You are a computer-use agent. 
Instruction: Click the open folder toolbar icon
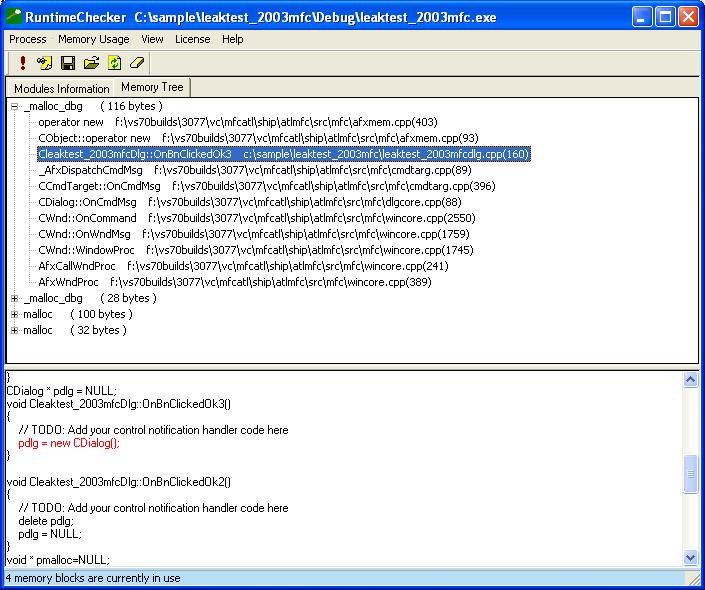(x=91, y=63)
